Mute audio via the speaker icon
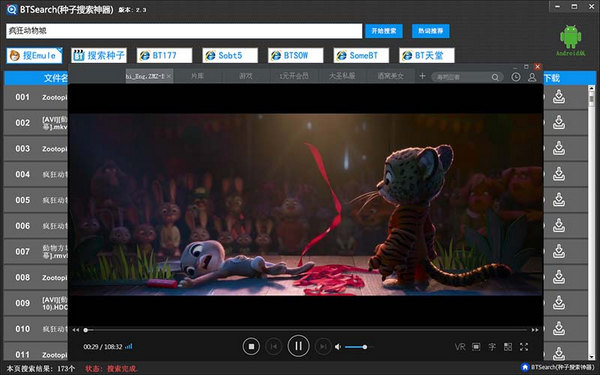Screen dimensions: 600x375 (x=338, y=347)
